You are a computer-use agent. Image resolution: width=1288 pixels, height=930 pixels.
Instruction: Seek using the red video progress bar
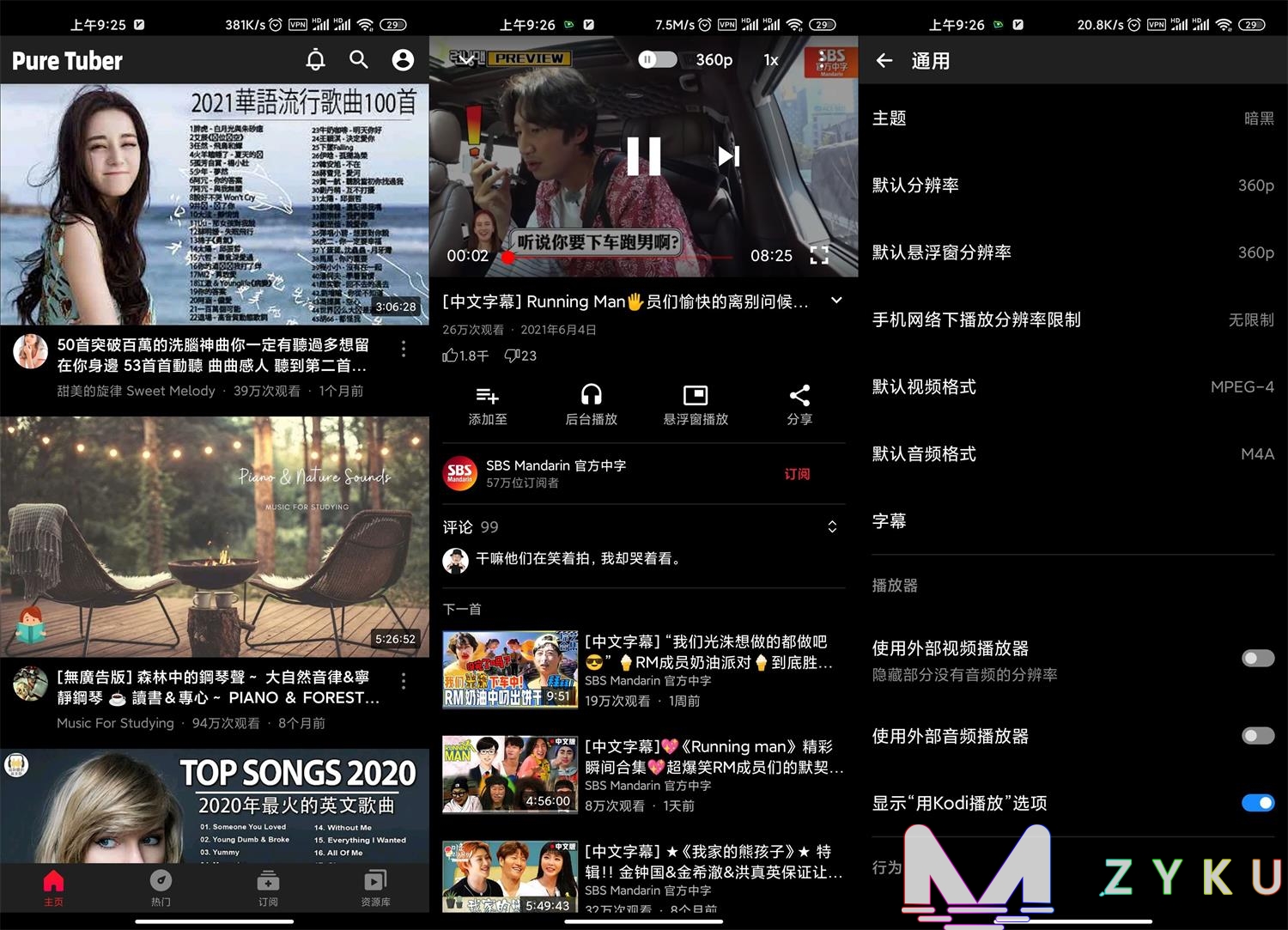pyautogui.click(x=618, y=257)
